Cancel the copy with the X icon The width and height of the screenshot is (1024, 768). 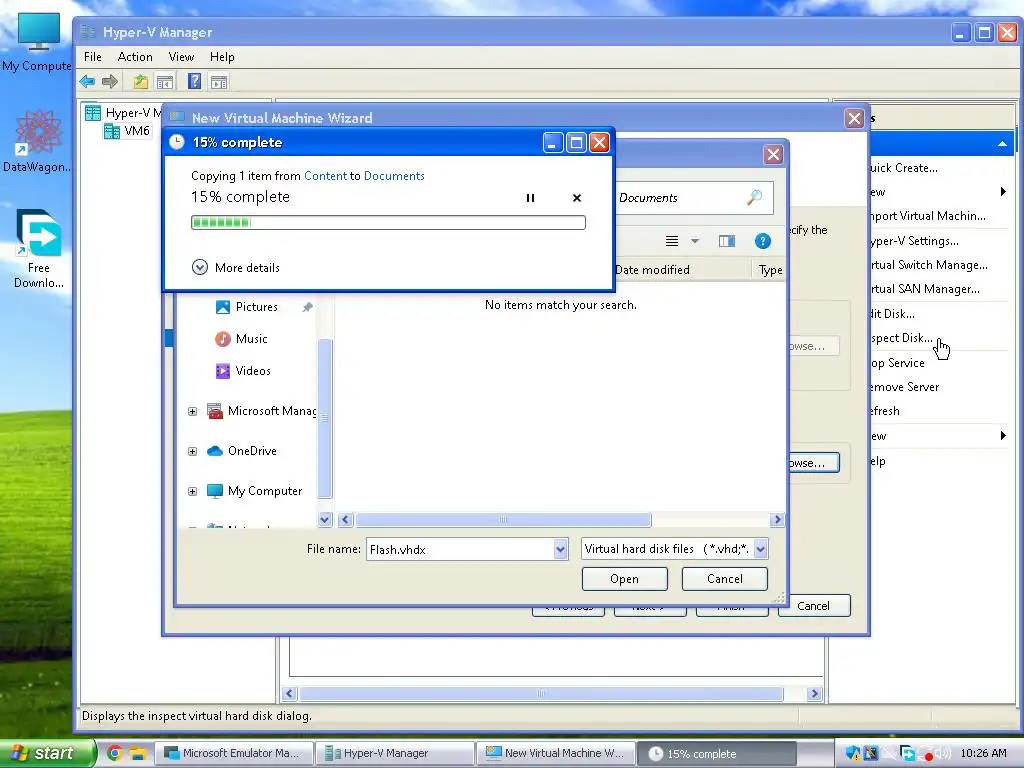577,198
